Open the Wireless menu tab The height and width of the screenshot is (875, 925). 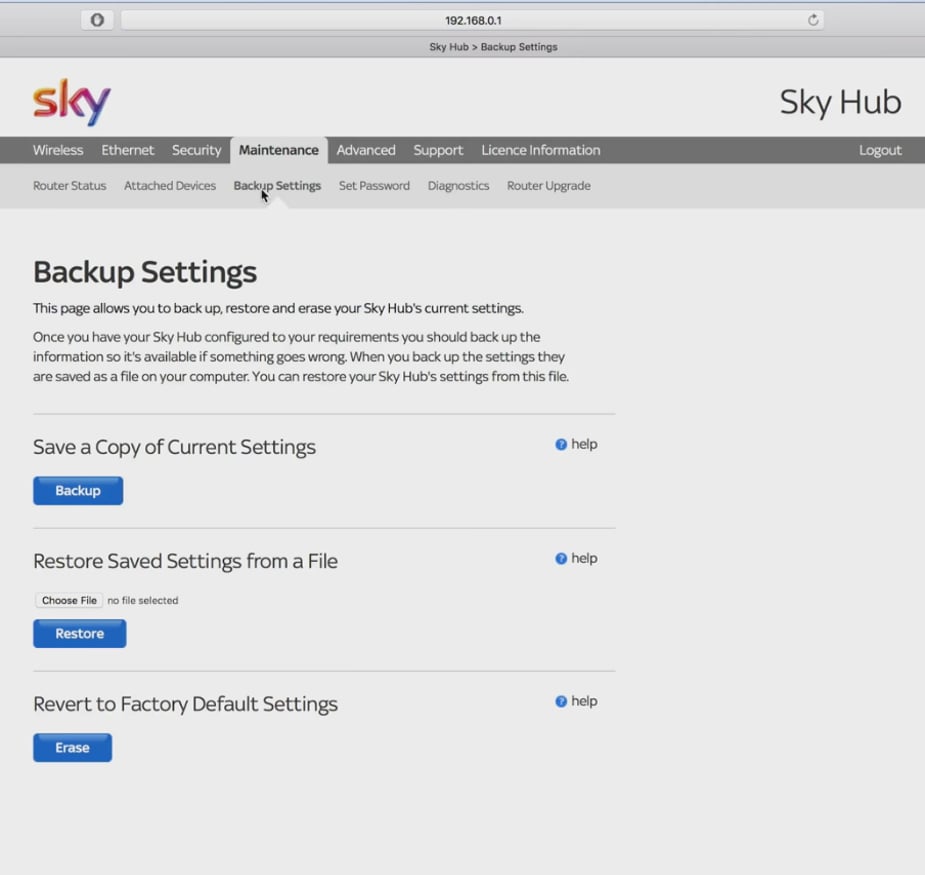58,150
